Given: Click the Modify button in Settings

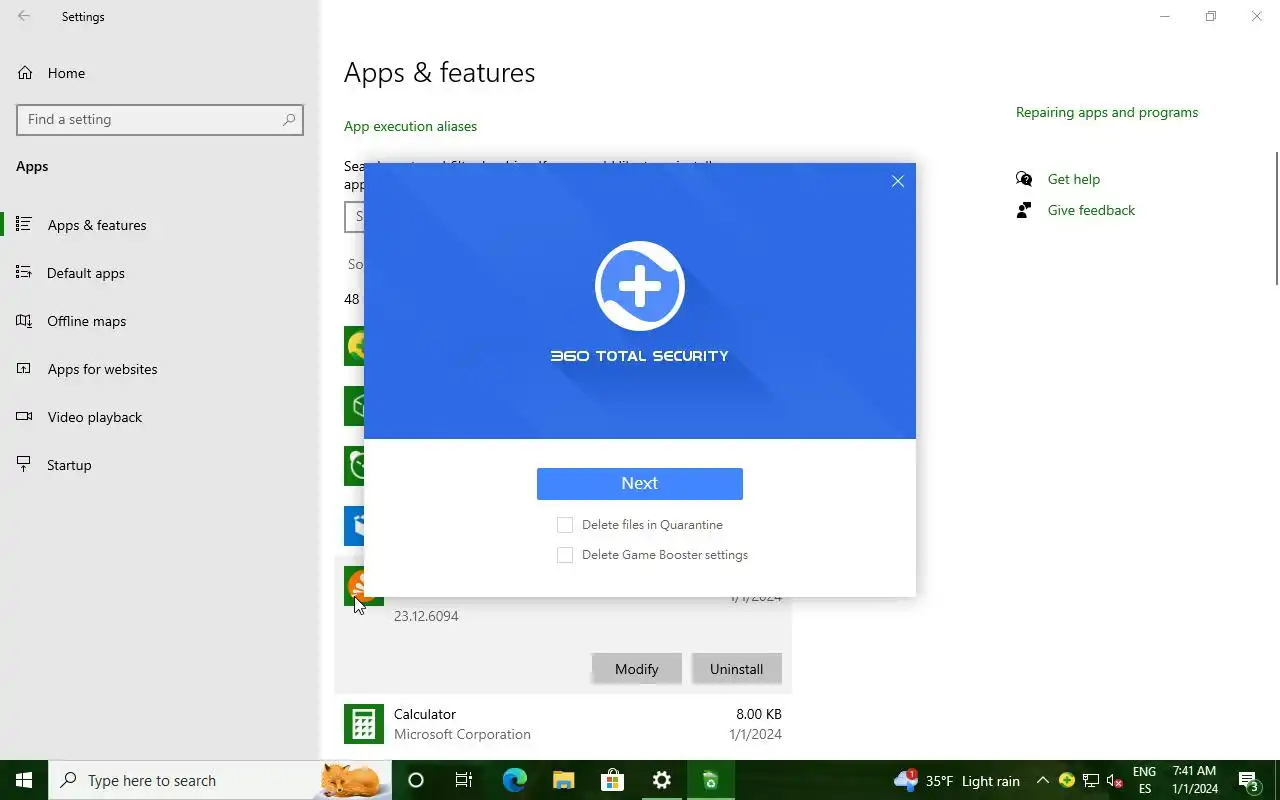Looking at the screenshot, I should coord(636,669).
